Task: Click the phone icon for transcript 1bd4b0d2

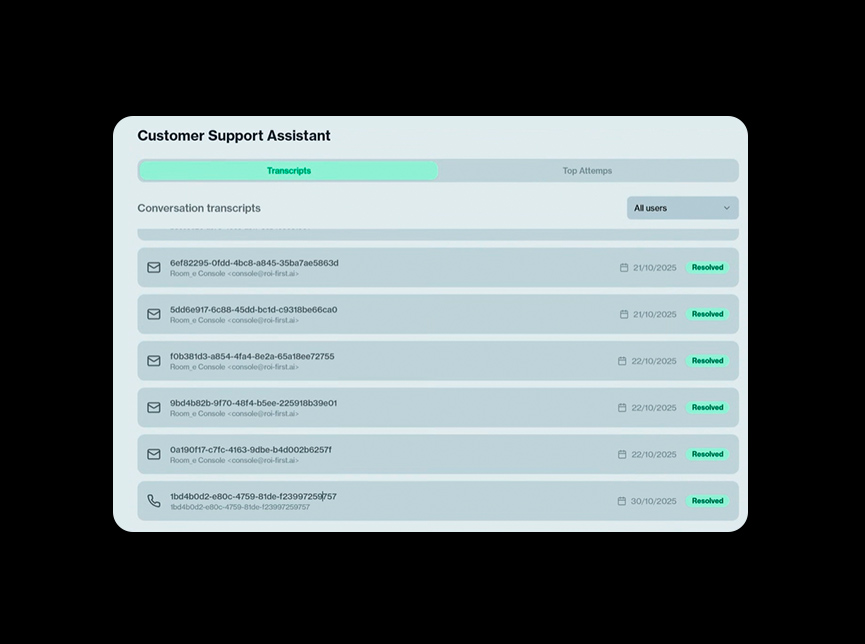Action: pyautogui.click(x=154, y=501)
